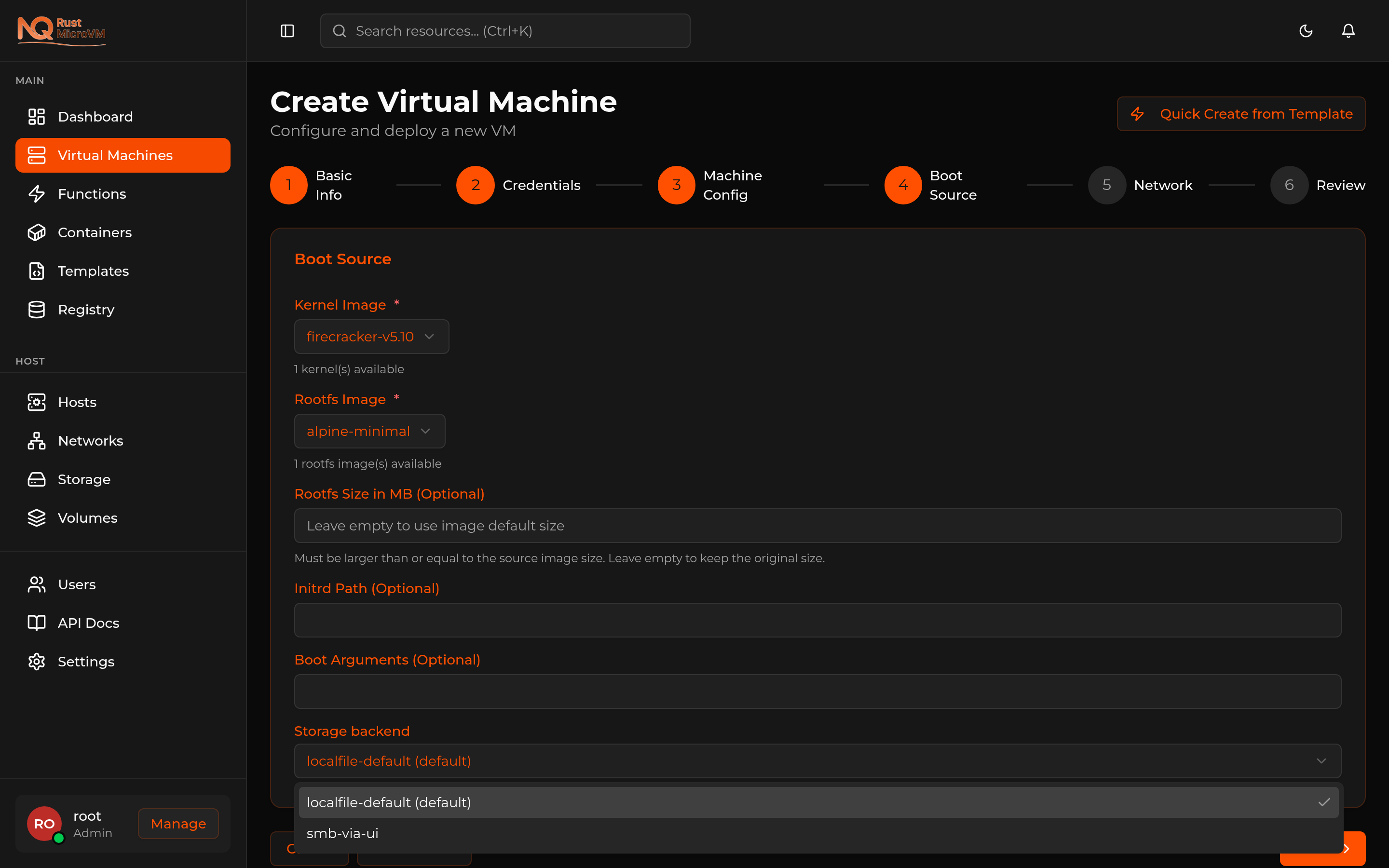Click the Quick Create lightning bolt icon
The width and height of the screenshot is (1389, 868).
(x=1137, y=114)
